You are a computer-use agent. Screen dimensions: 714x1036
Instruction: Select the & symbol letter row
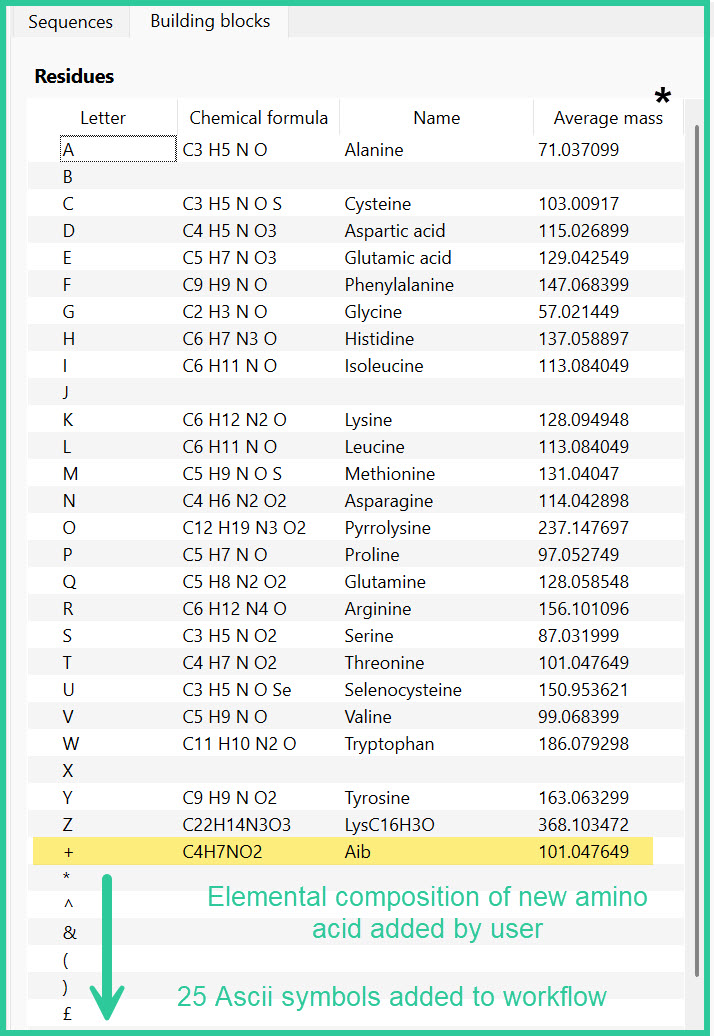click(355, 932)
